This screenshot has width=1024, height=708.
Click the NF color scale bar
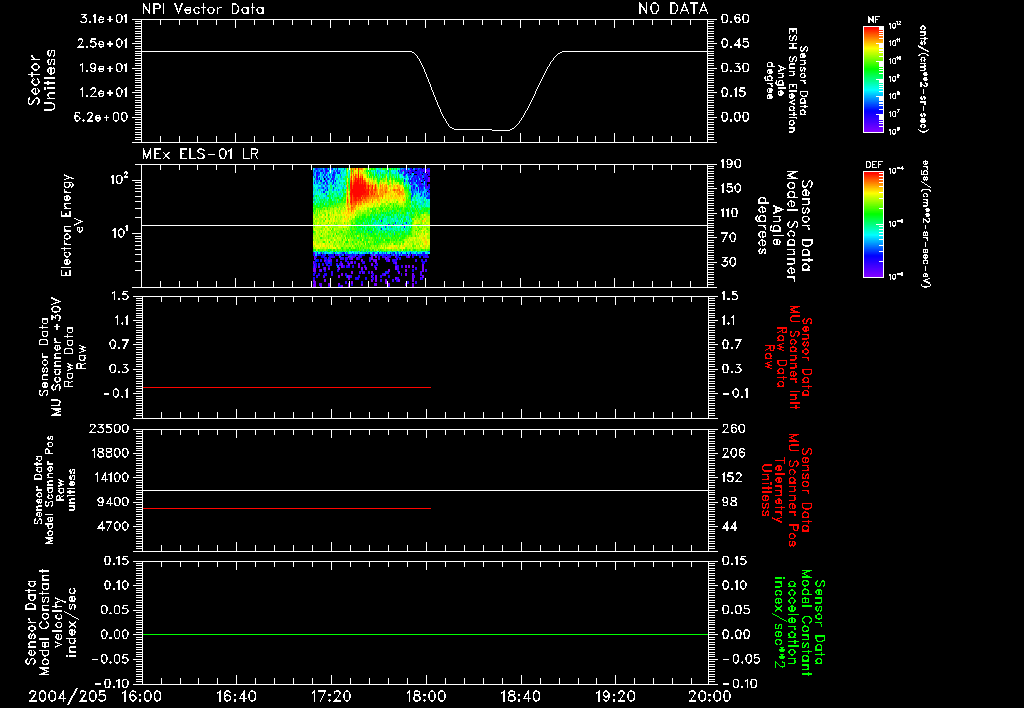pos(873,78)
